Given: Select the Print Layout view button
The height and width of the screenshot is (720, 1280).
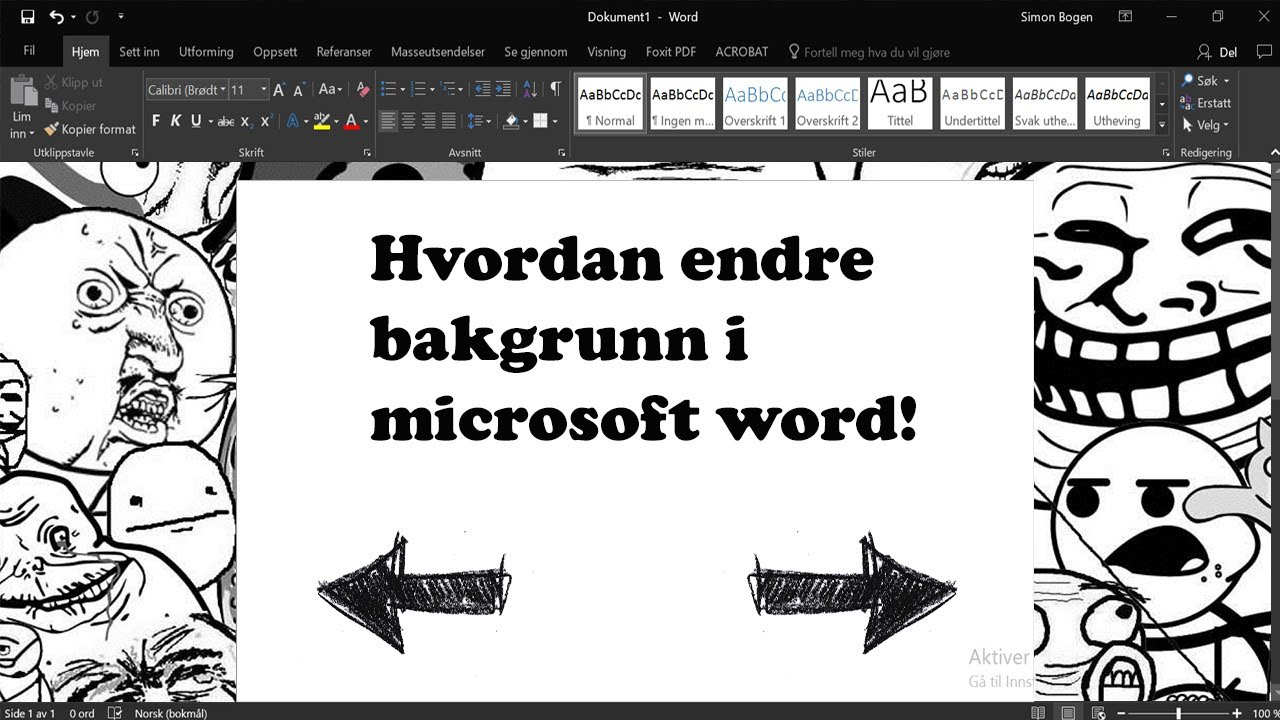Looking at the screenshot, I should [1069, 713].
